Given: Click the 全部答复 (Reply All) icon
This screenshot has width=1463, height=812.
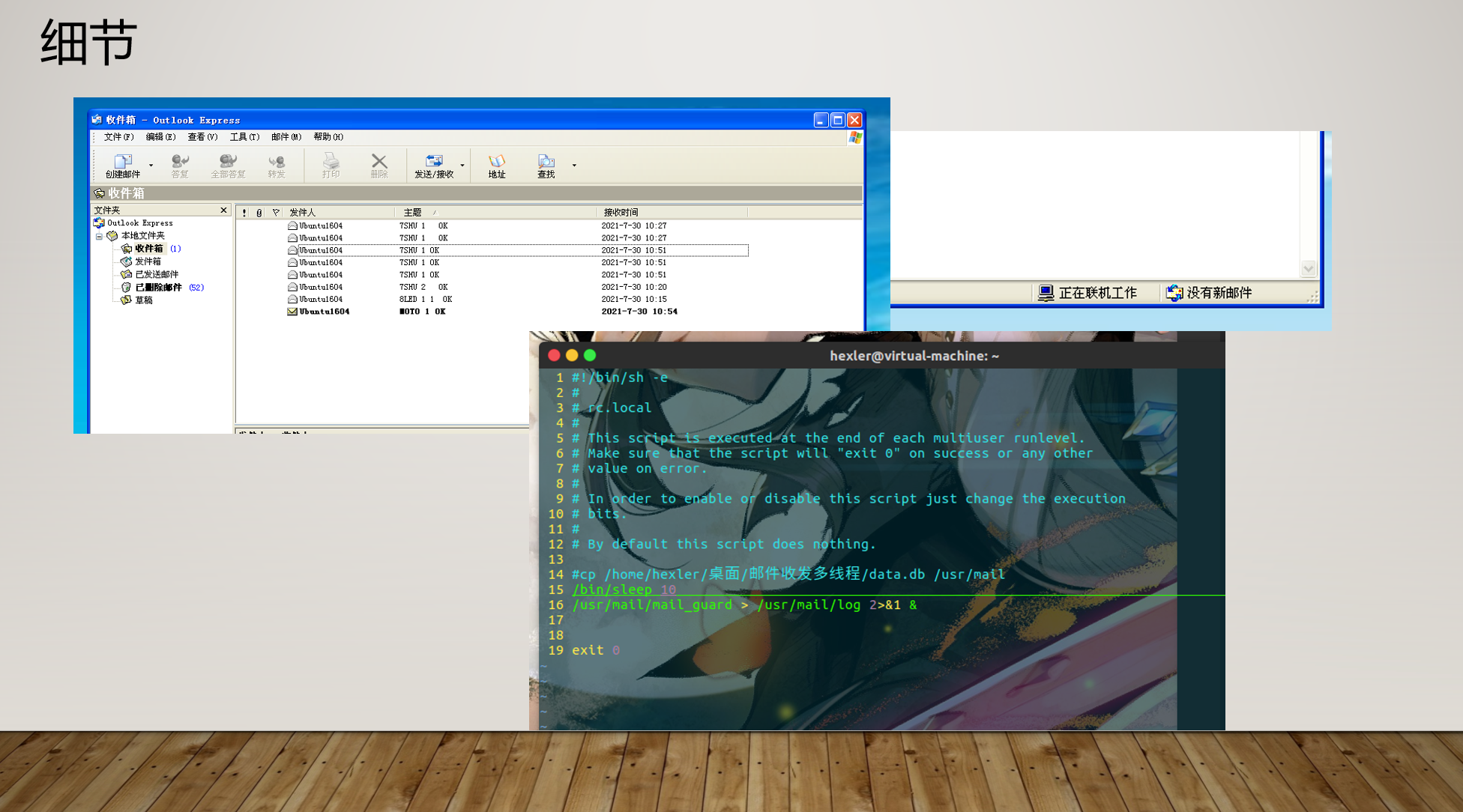Looking at the screenshot, I should [x=228, y=161].
